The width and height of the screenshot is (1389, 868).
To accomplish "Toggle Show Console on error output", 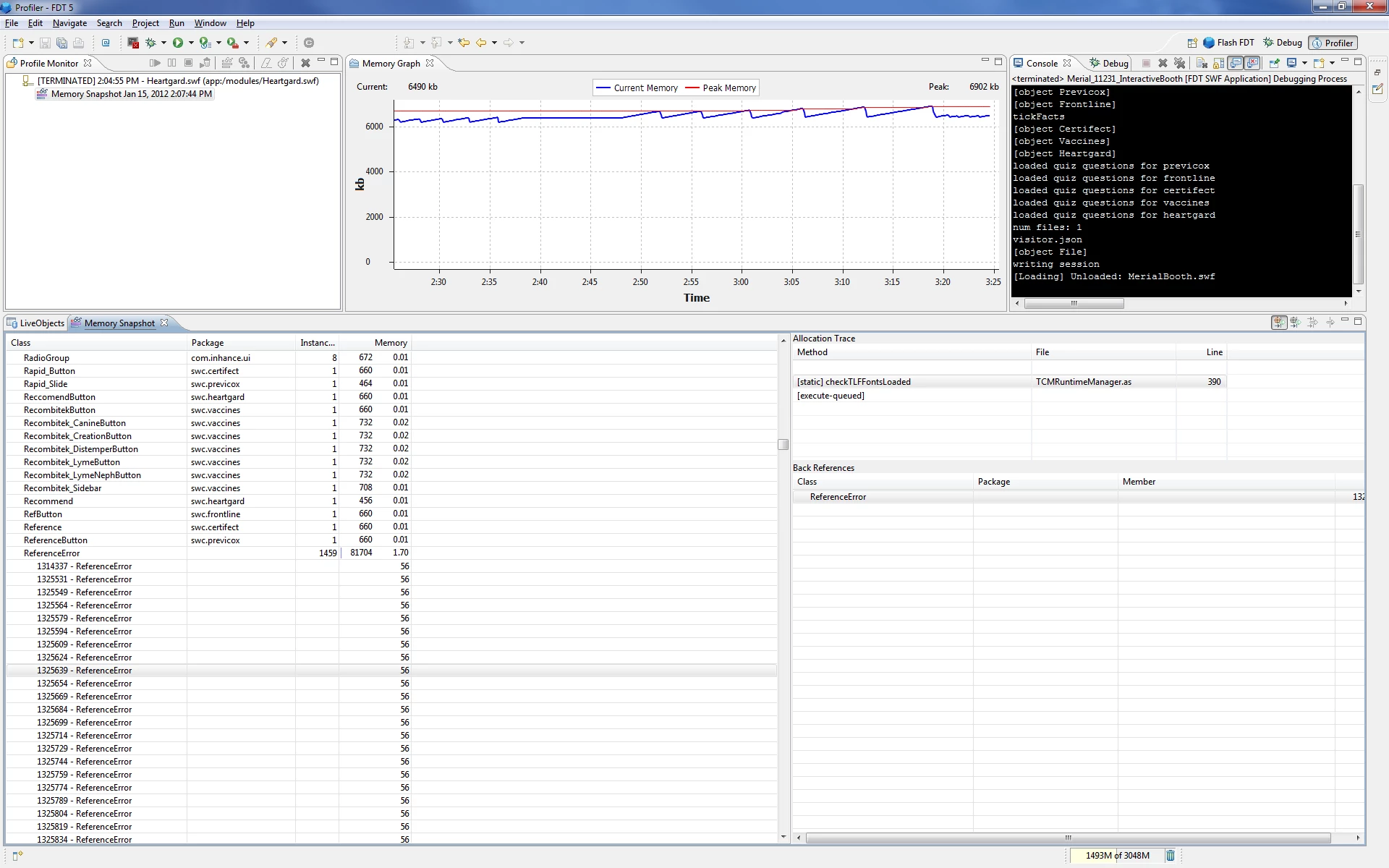I will coord(1253,64).
